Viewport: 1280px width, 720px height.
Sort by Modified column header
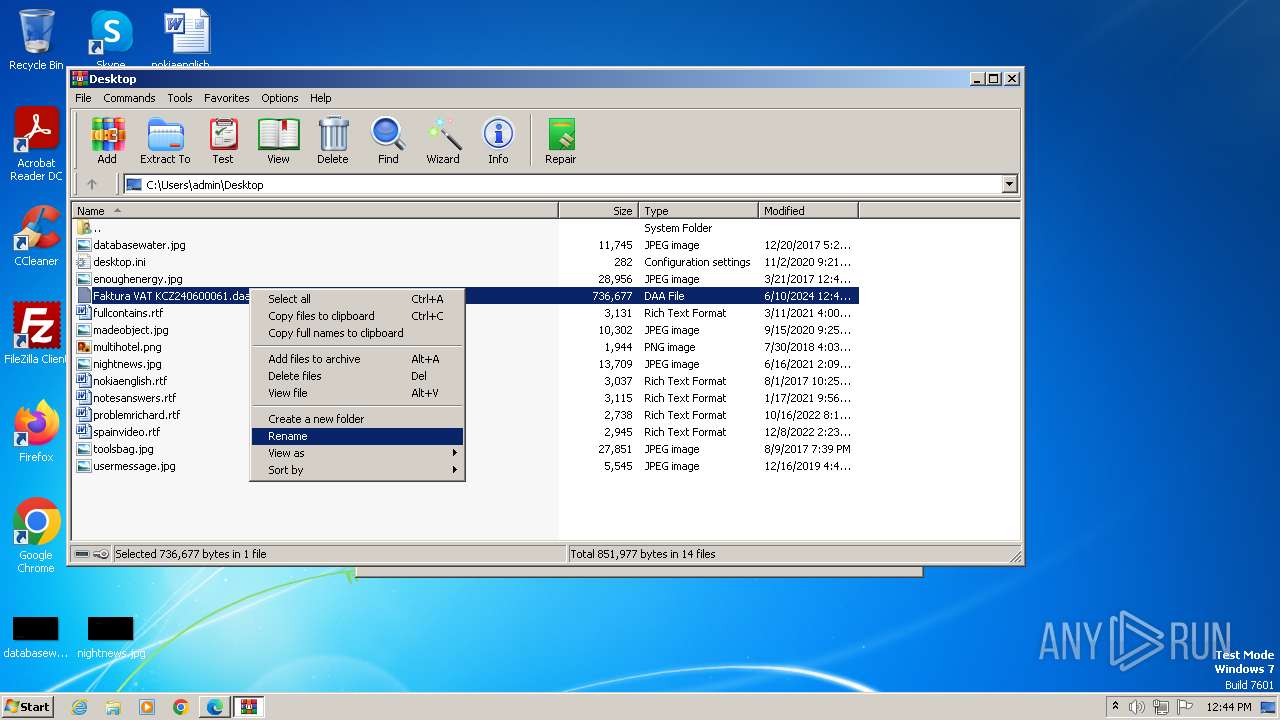coord(808,211)
